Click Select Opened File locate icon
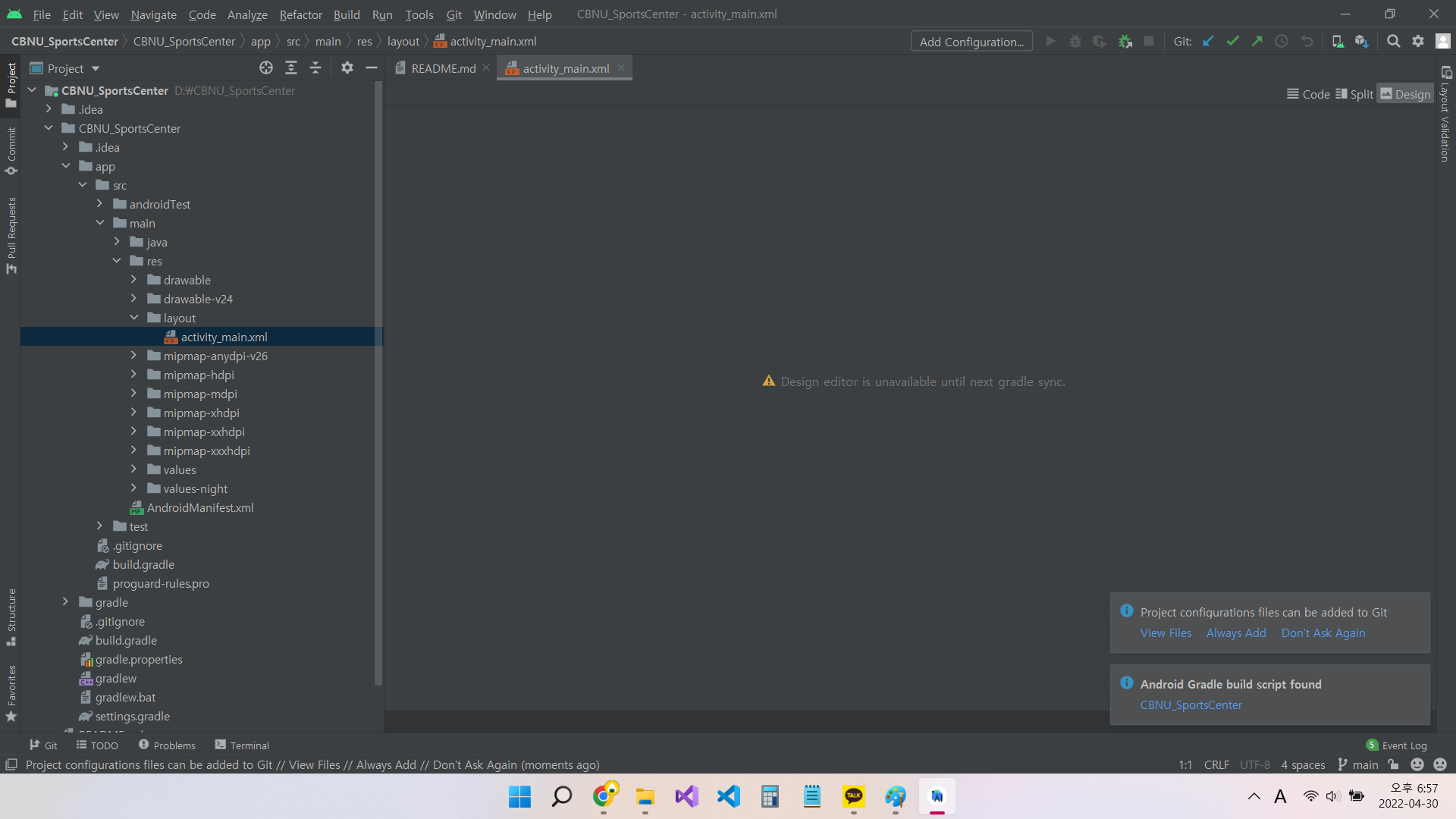Screen dimensions: 1456x819 [x=266, y=68]
